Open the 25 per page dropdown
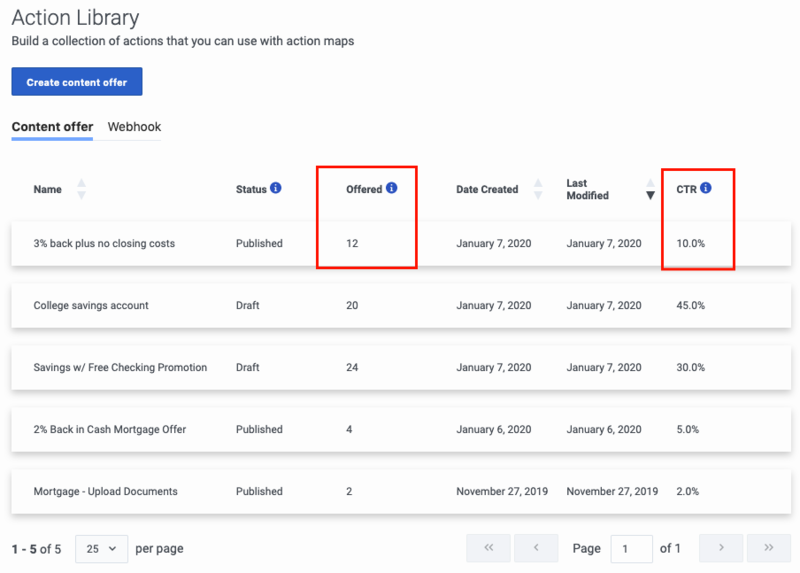 coord(102,549)
